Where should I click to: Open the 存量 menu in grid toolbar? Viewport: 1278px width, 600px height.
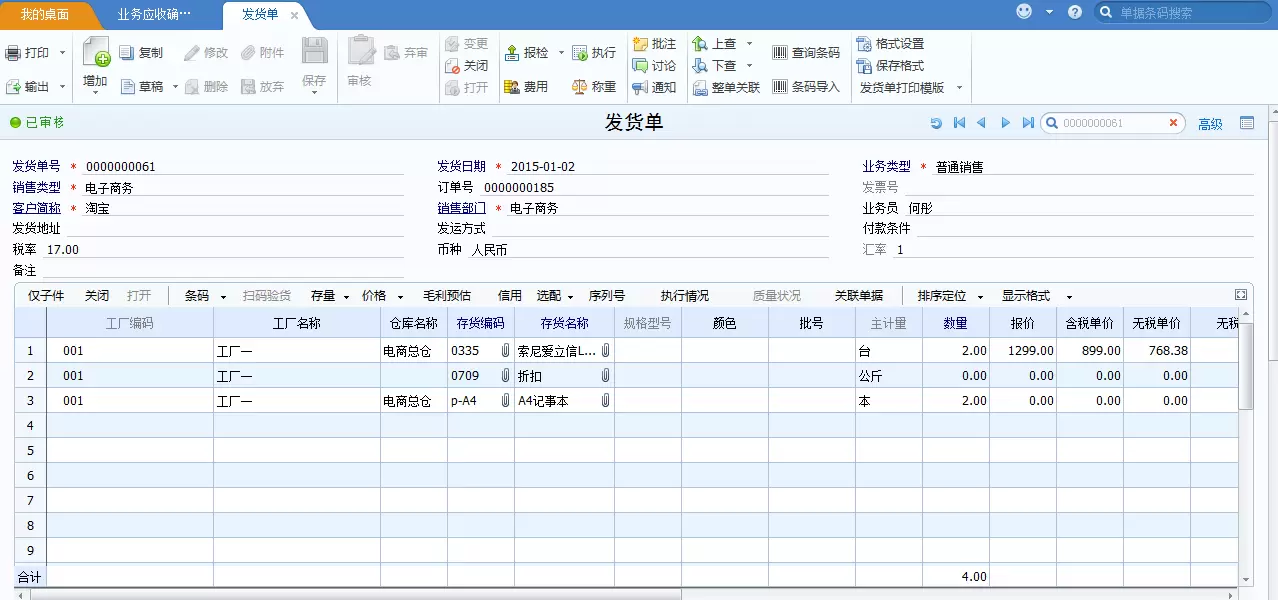[330, 296]
